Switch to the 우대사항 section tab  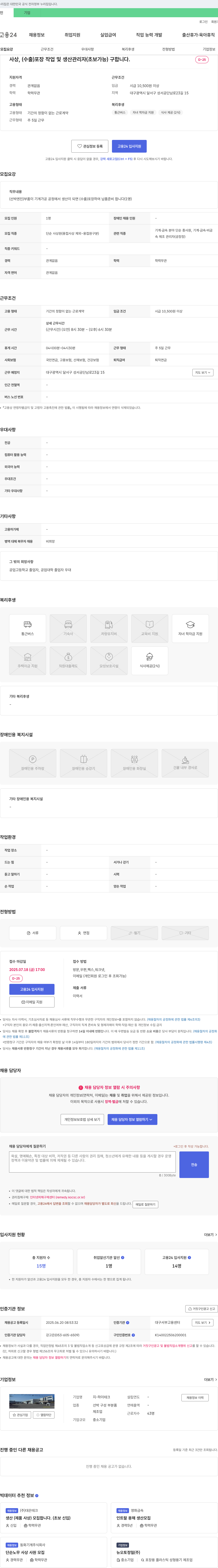pos(88,49)
